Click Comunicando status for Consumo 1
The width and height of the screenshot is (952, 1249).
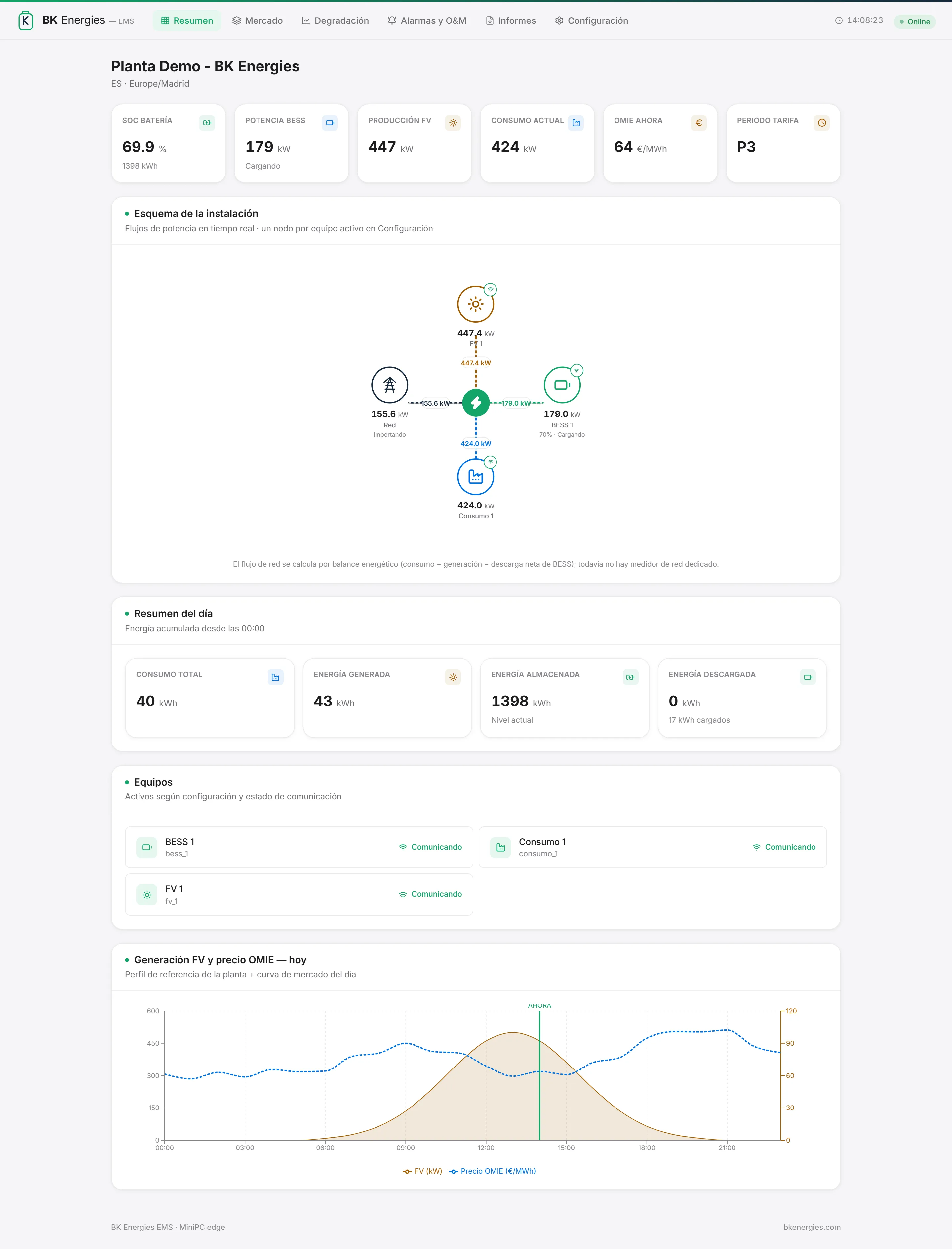(x=784, y=847)
